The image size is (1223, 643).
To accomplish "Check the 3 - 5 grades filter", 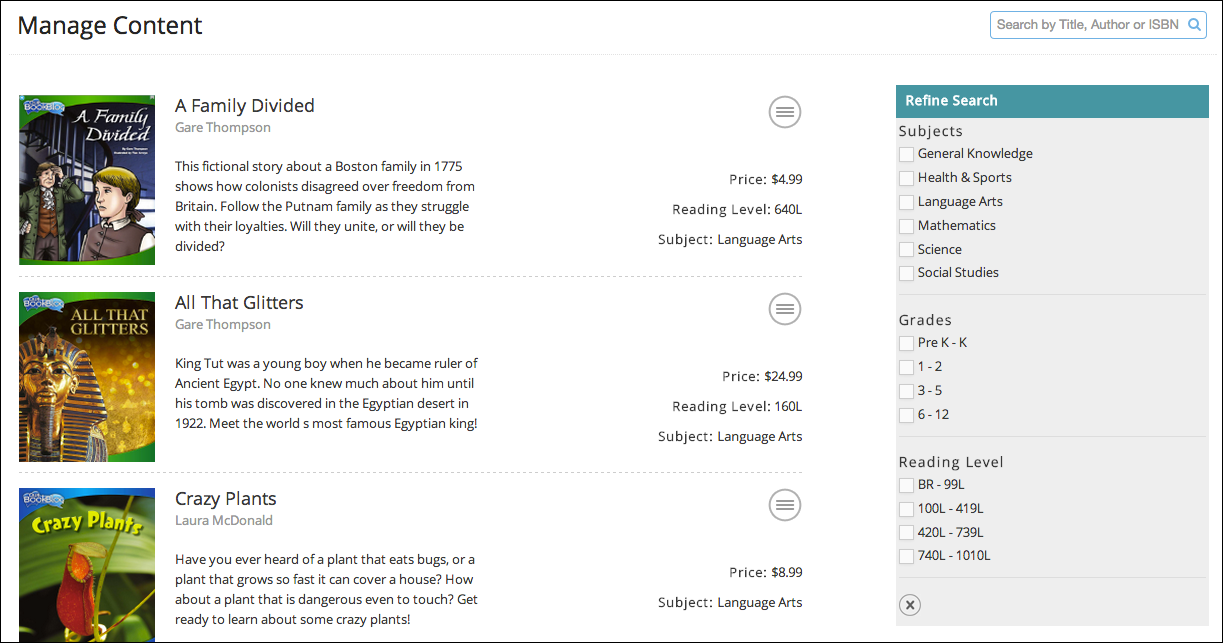I will [906, 391].
